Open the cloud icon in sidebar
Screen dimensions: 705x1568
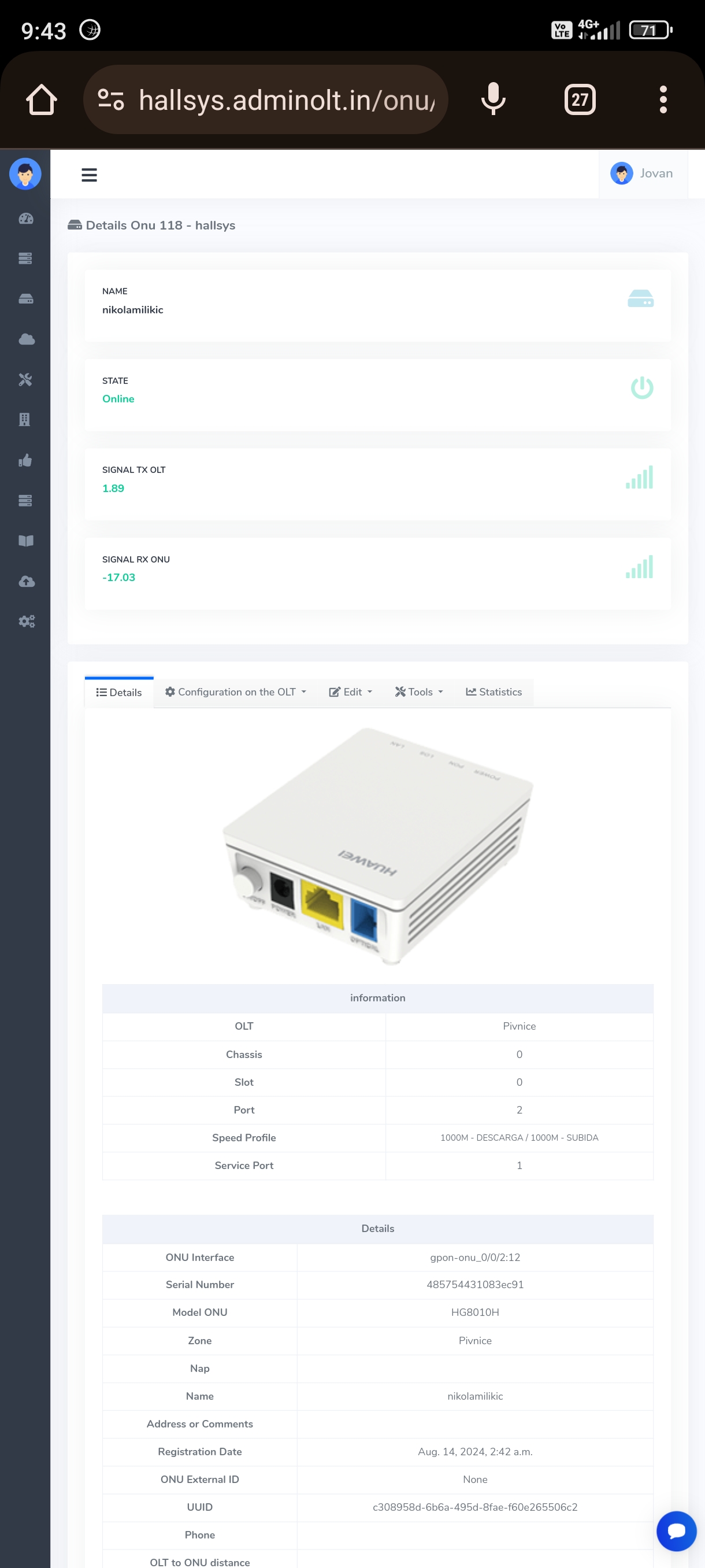25,339
